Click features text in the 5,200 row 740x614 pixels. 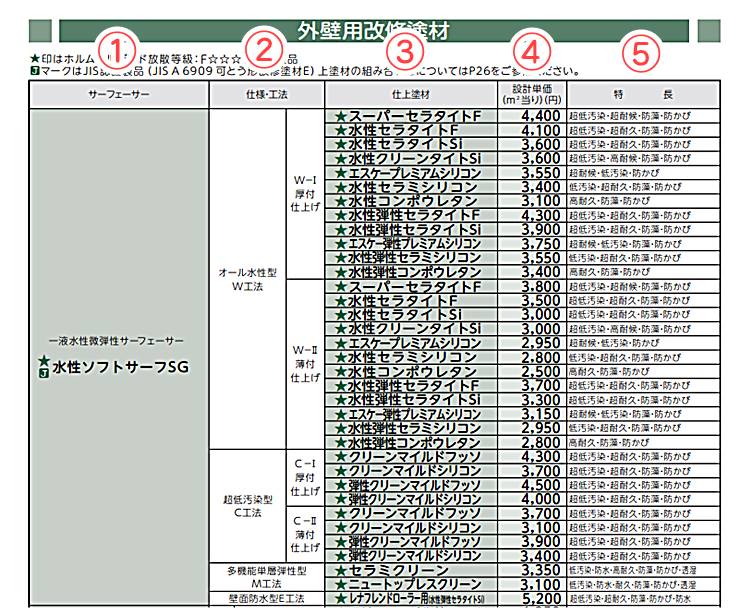tap(630, 599)
